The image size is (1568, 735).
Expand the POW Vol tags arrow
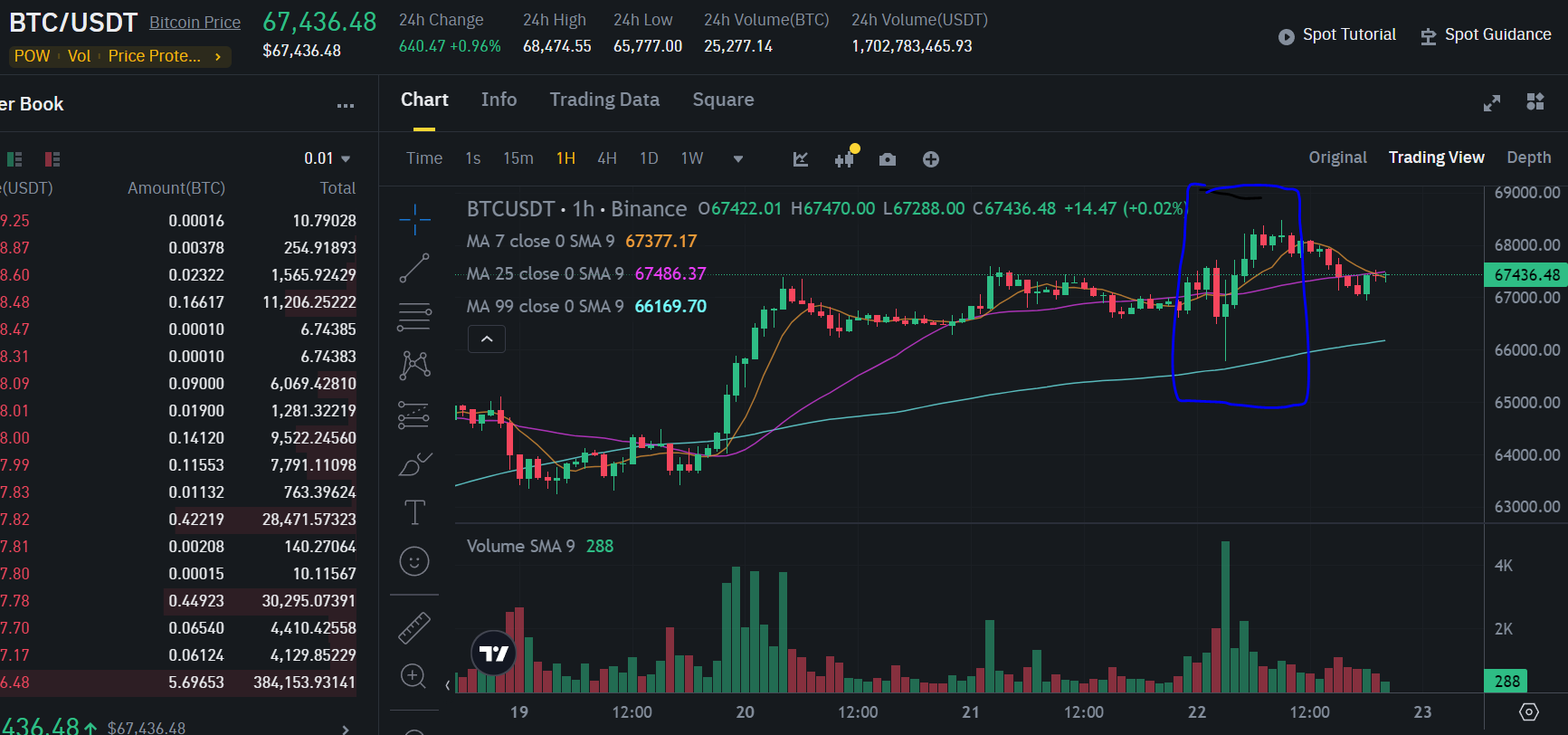218,57
